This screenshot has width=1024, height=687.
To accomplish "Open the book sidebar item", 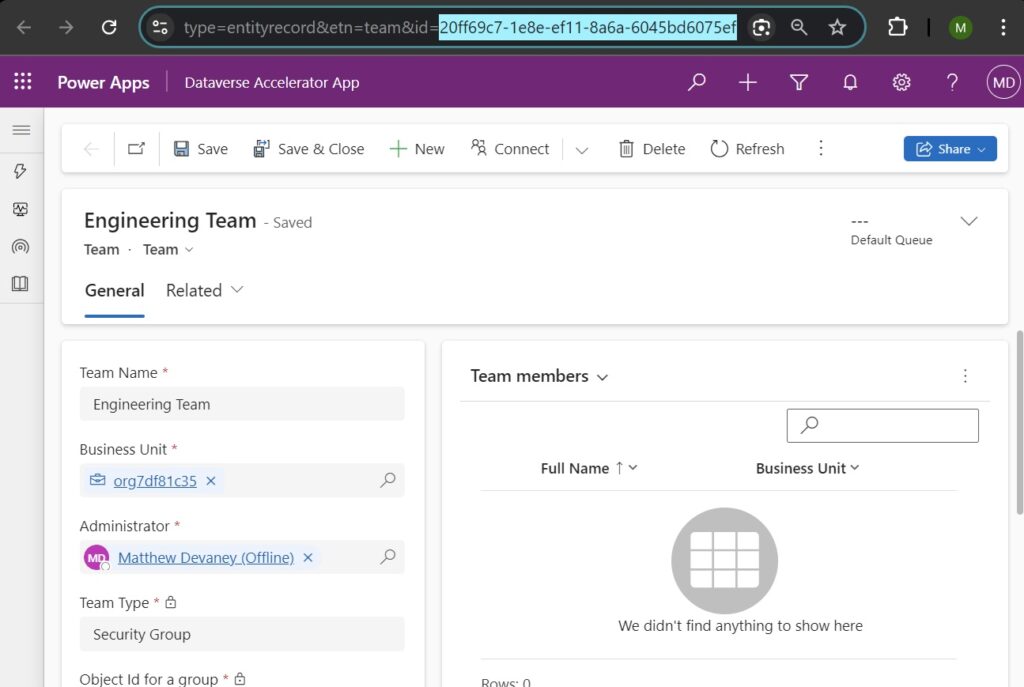I will 20,283.
